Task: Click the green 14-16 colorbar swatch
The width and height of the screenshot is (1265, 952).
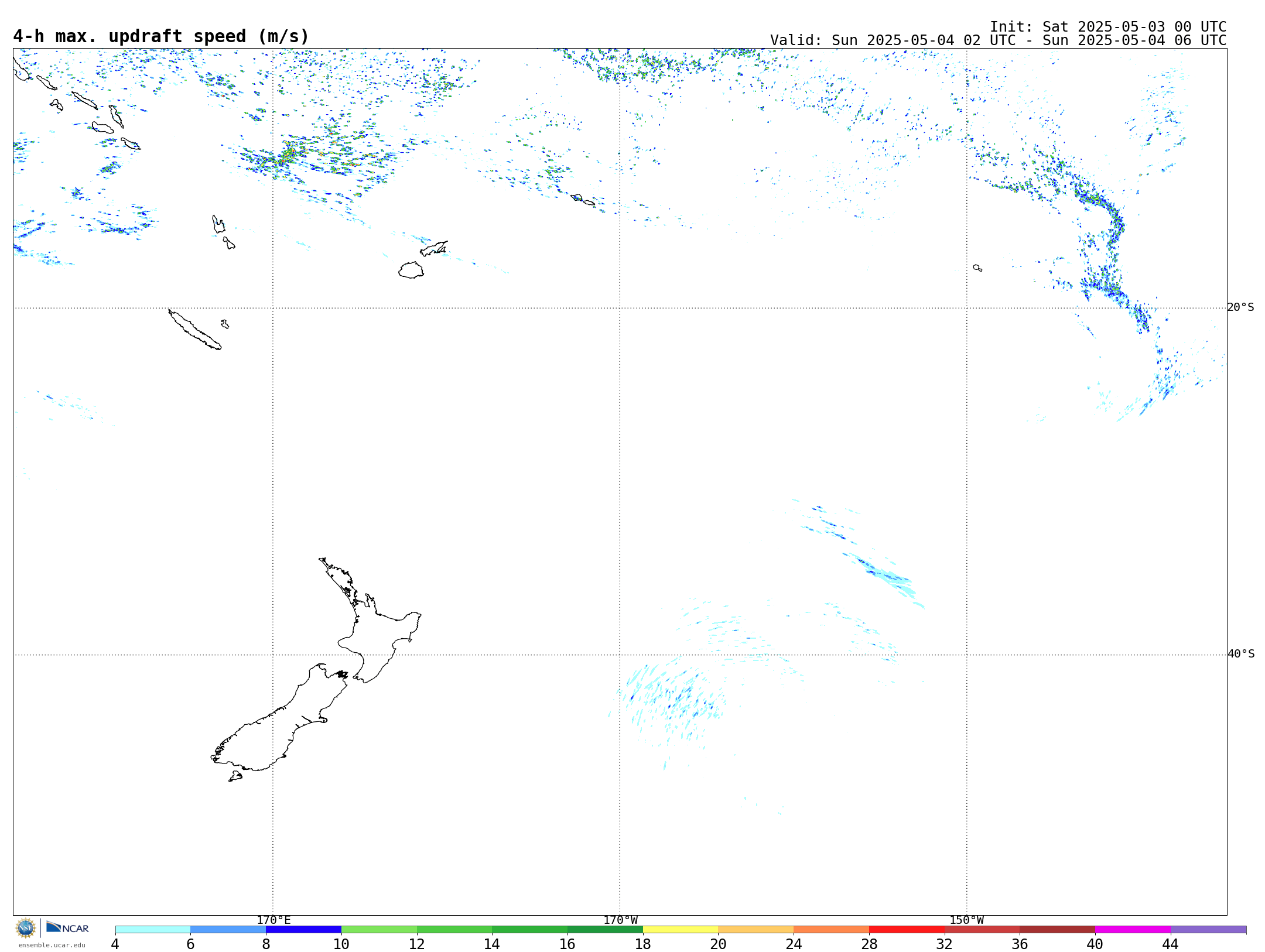Action: pyautogui.click(x=529, y=930)
